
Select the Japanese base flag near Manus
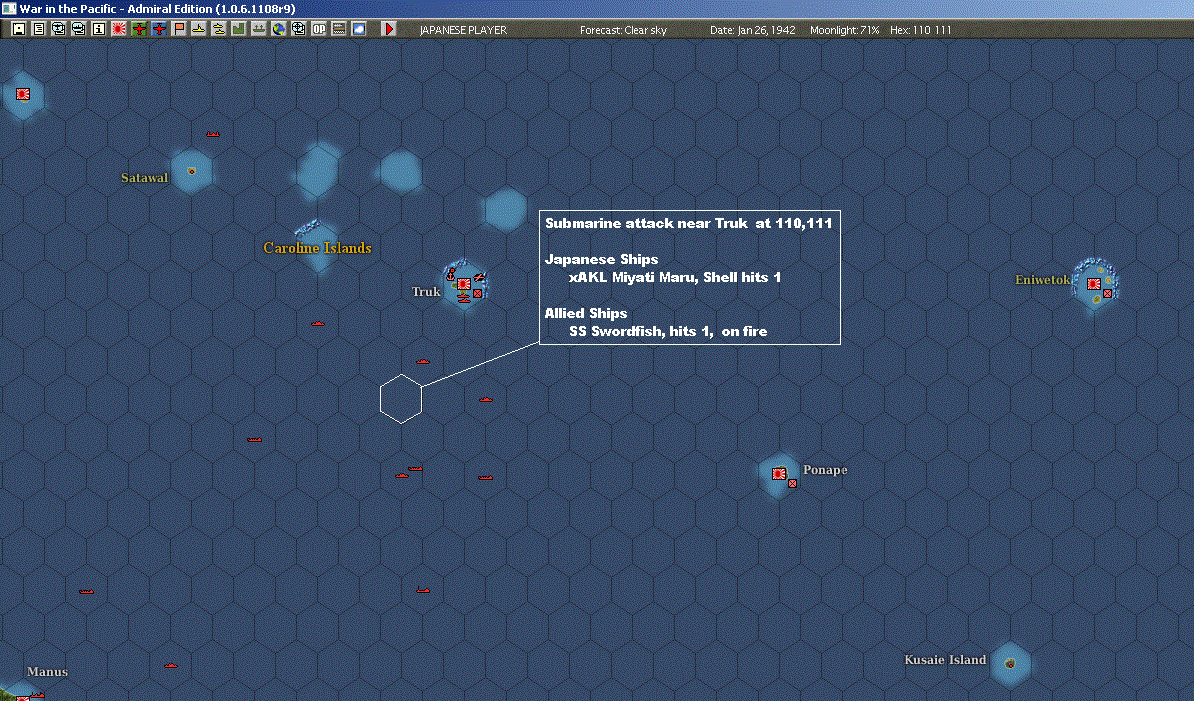23,698
